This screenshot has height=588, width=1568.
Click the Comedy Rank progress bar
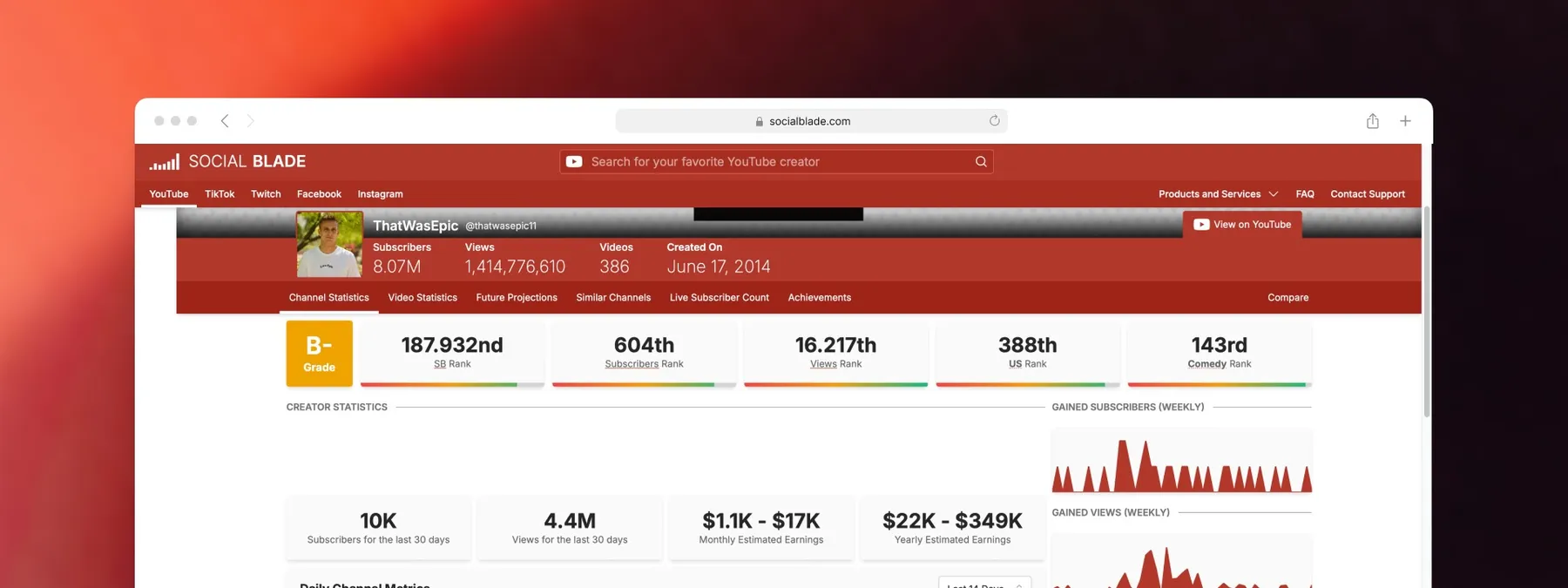click(1220, 384)
